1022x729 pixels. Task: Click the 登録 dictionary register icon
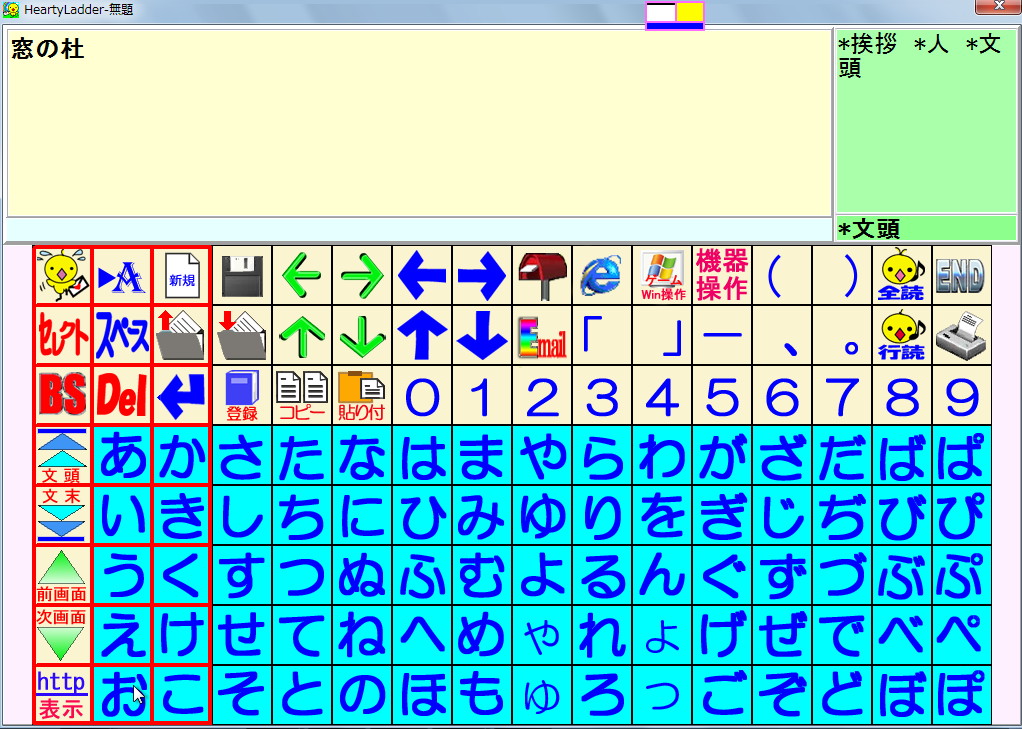241,395
